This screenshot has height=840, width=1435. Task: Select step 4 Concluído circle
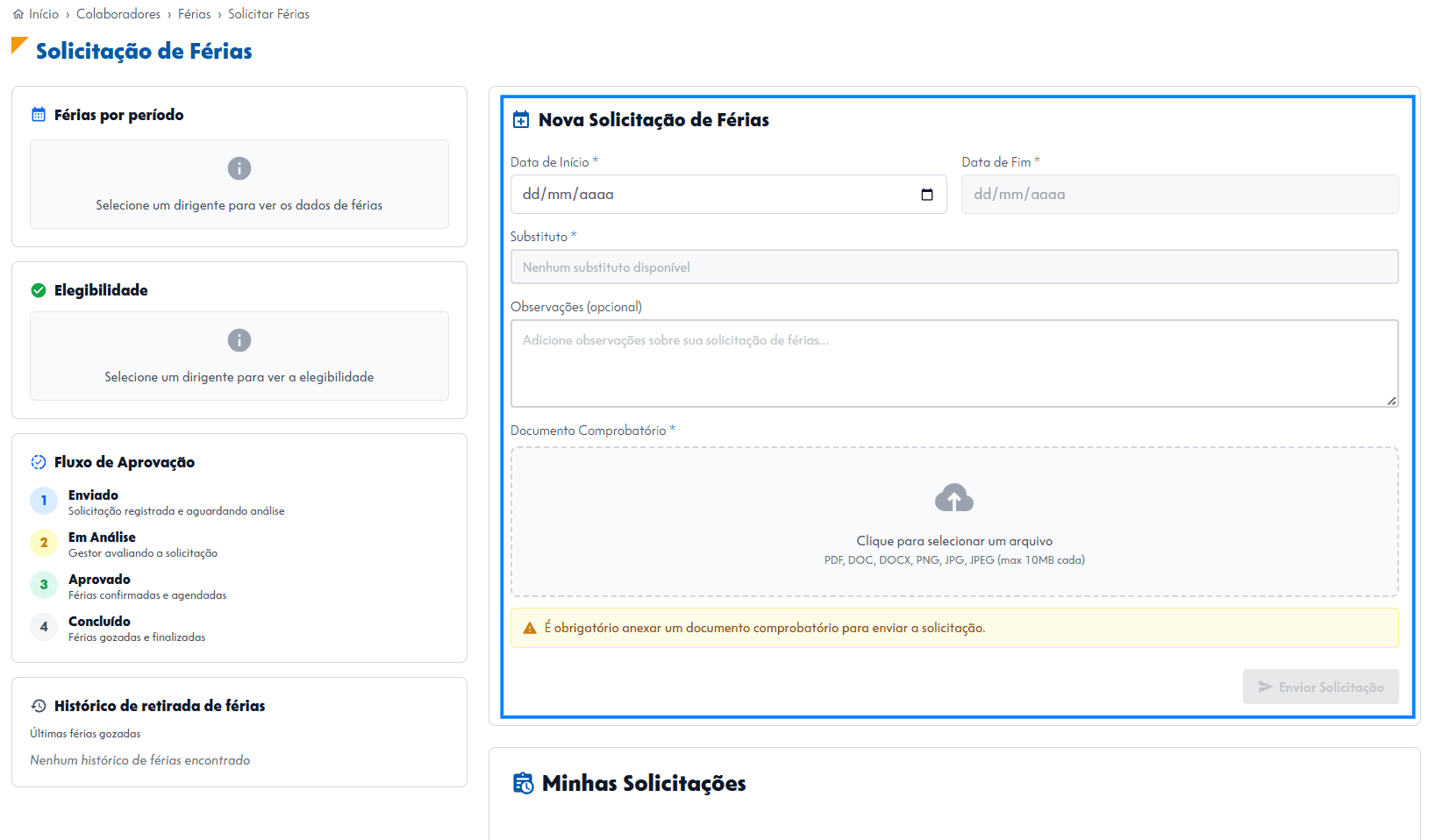44,627
